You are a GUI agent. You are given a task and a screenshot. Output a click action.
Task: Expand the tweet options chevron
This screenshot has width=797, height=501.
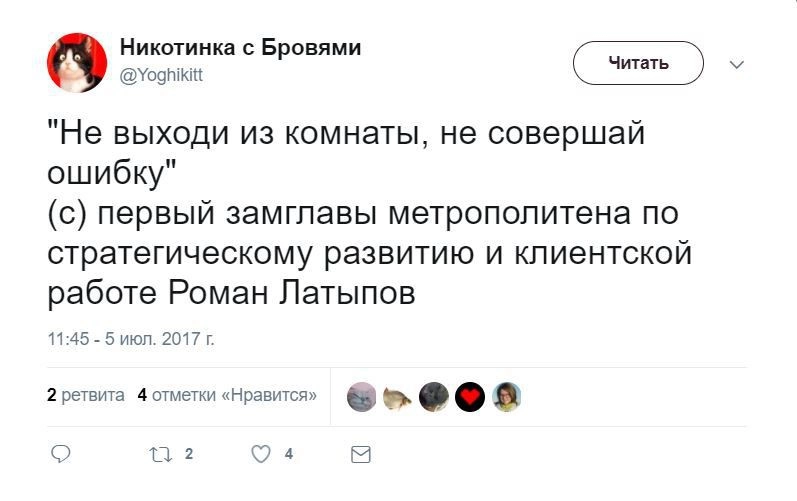[737, 64]
